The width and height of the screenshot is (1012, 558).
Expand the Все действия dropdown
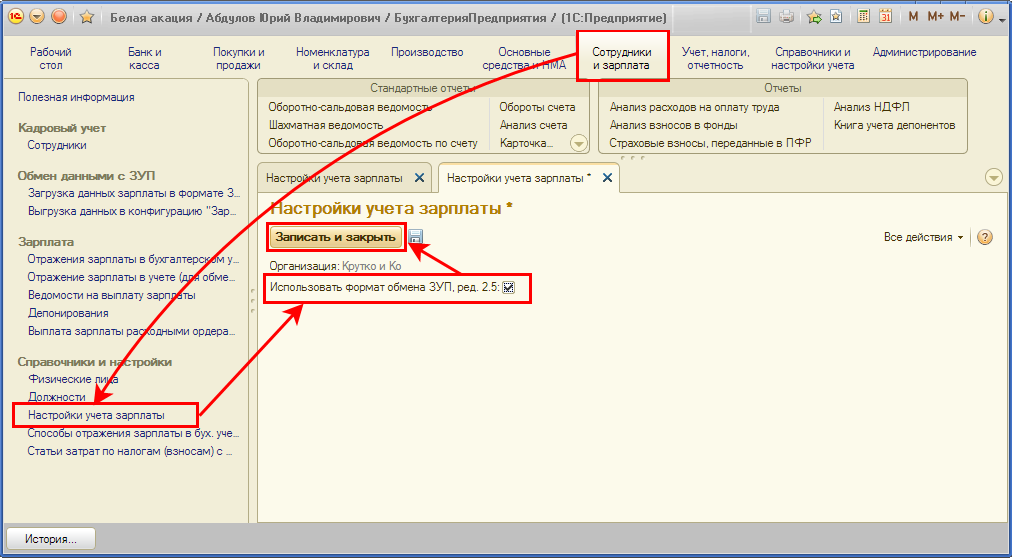pyautogui.click(x=923, y=237)
